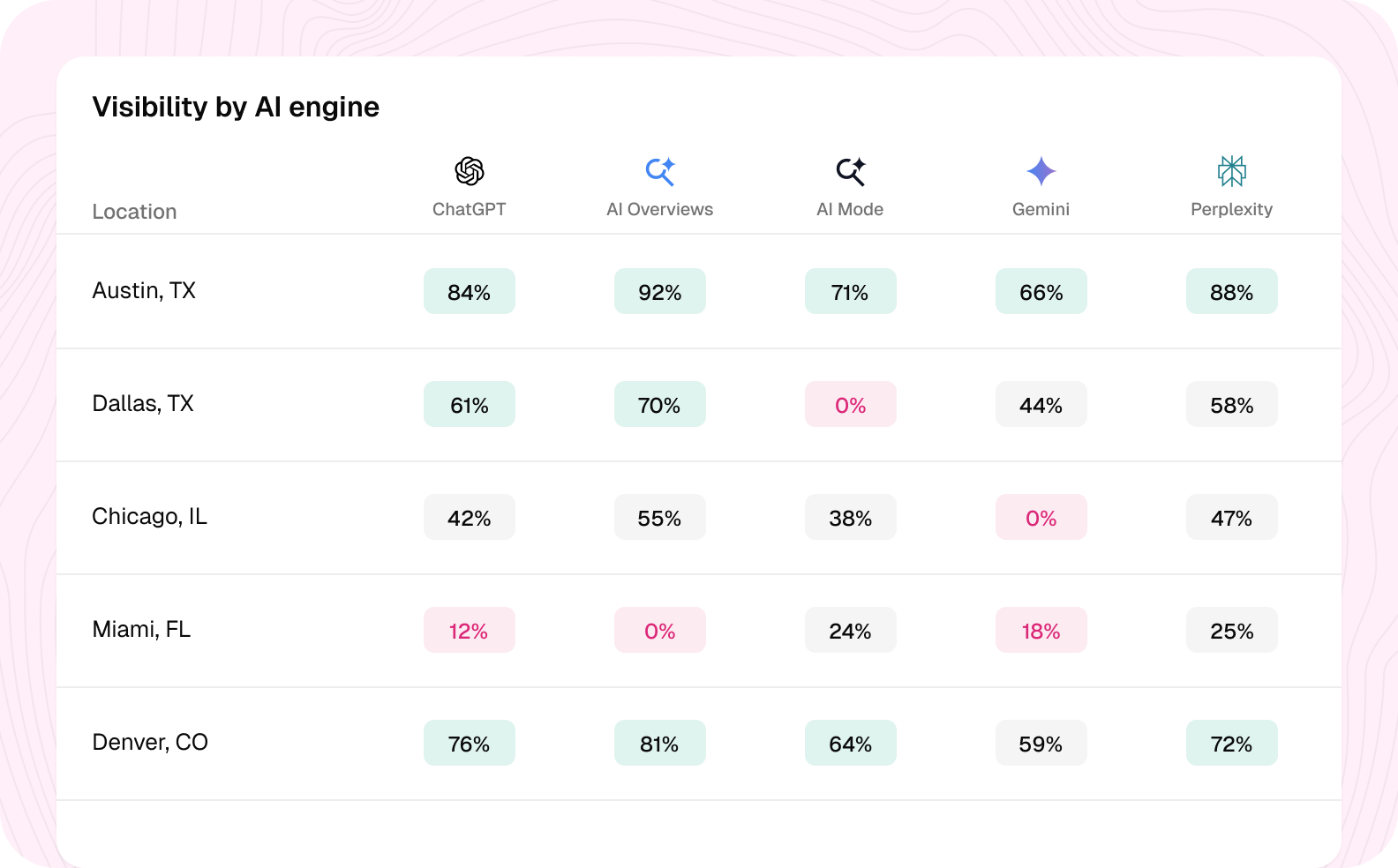The width and height of the screenshot is (1398, 868).
Task: Click Miami's 18% Gemini badge
Action: point(1041,630)
